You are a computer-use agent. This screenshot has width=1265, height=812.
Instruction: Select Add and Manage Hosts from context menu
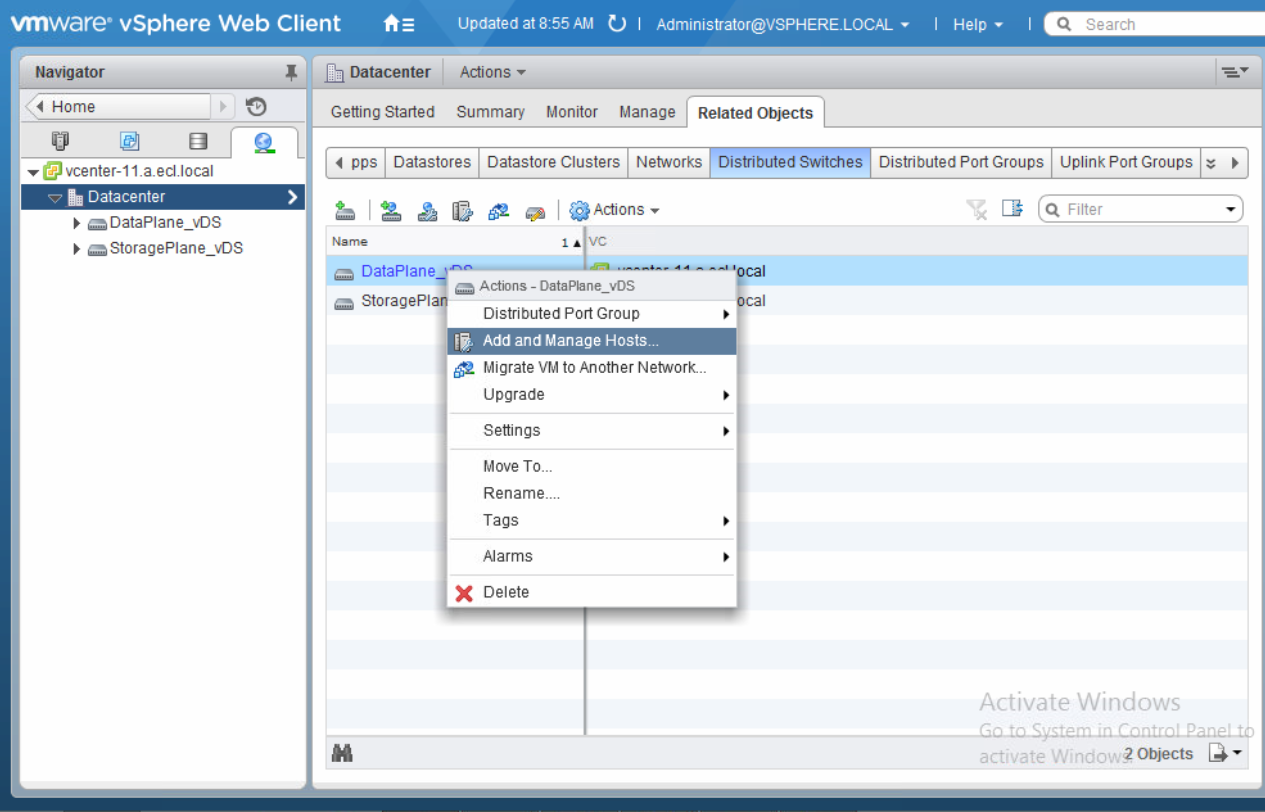click(x=570, y=341)
